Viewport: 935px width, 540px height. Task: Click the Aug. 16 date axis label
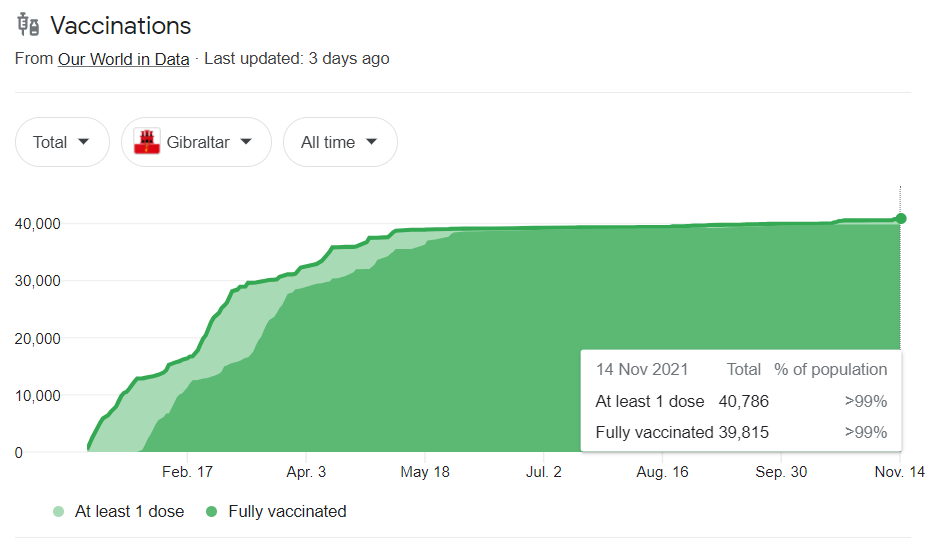[x=662, y=473]
